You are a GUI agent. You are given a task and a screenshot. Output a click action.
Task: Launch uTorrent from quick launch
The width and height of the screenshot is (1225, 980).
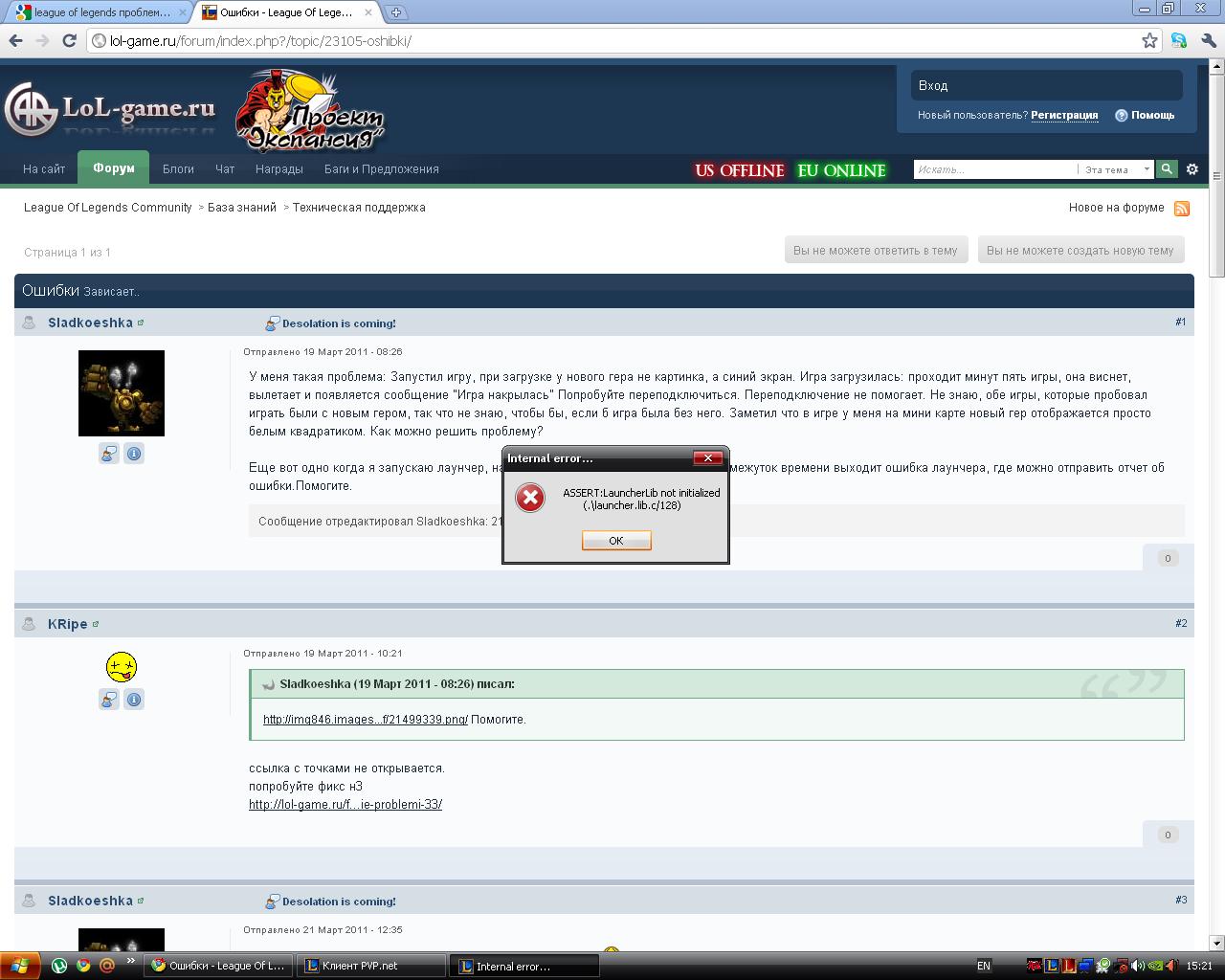pyautogui.click(x=59, y=967)
